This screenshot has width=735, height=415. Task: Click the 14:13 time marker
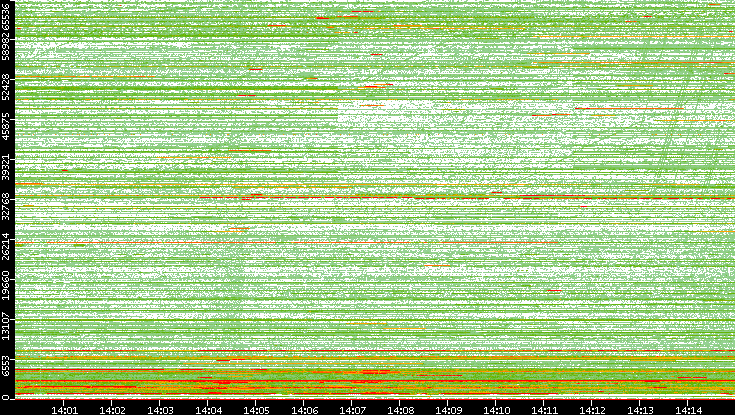(x=641, y=409)
